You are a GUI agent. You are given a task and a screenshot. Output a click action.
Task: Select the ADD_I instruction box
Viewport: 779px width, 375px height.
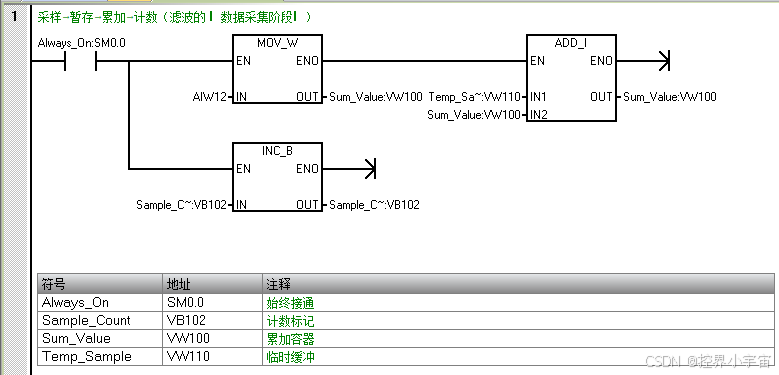click(x=571, y=78)
